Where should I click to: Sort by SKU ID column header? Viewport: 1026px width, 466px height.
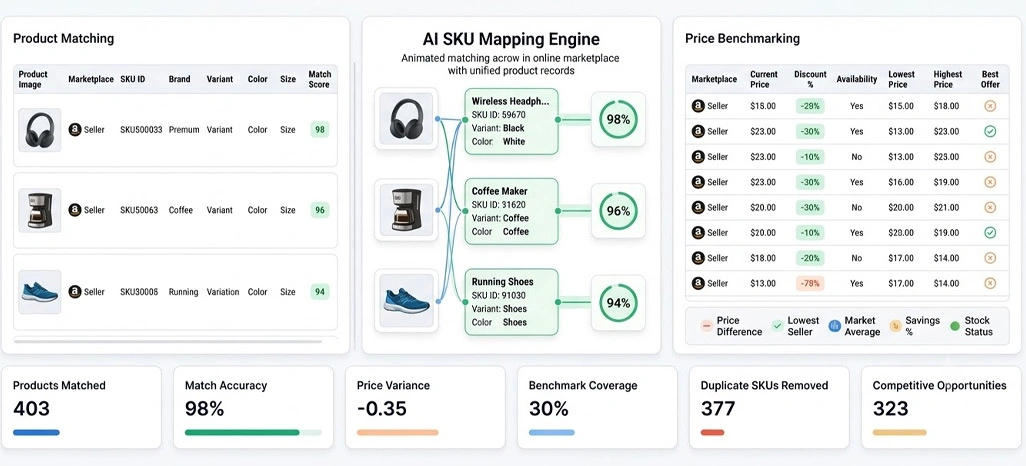(x=133, y=79)
